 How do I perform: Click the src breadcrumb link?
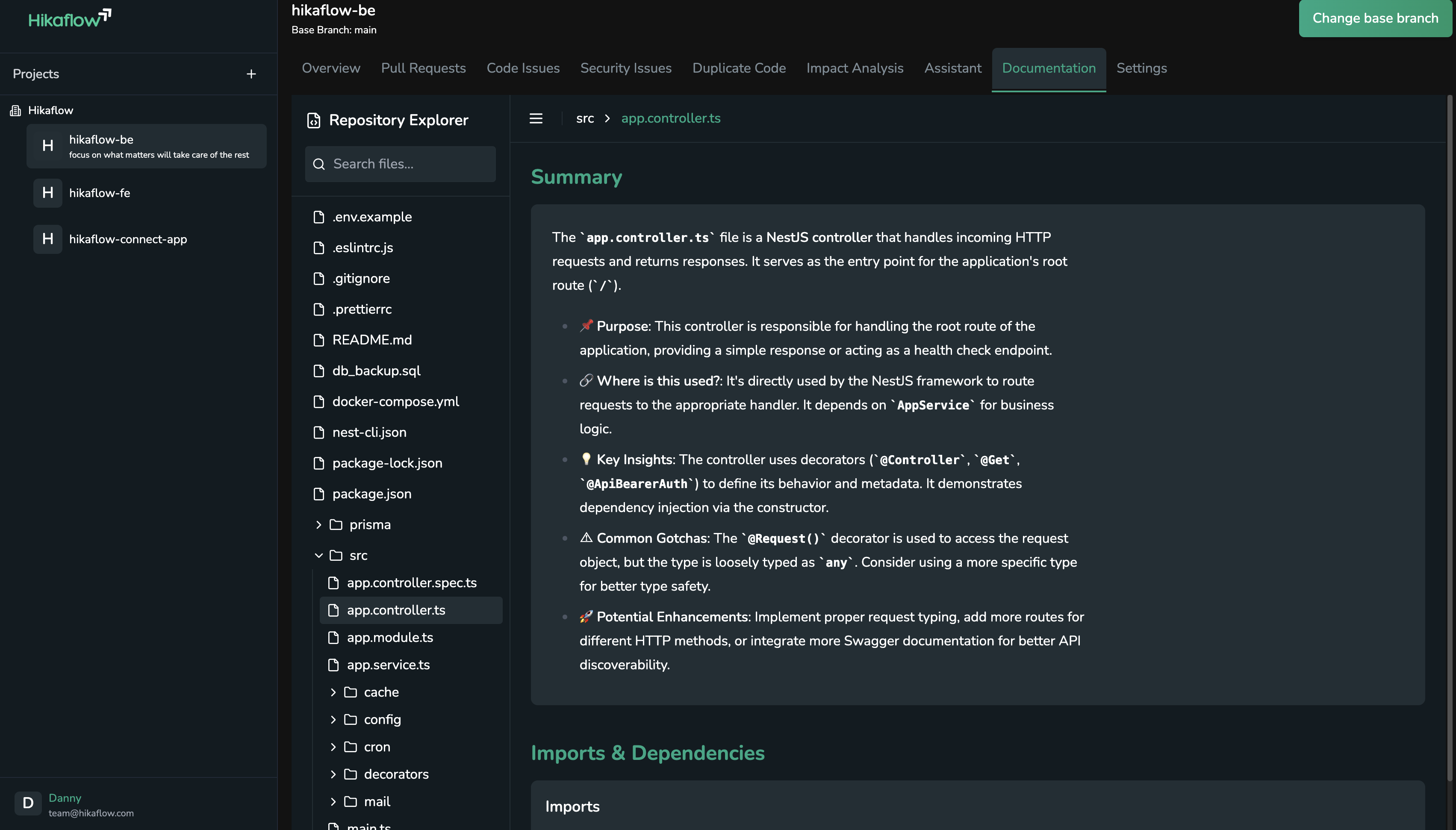(584, 118)
